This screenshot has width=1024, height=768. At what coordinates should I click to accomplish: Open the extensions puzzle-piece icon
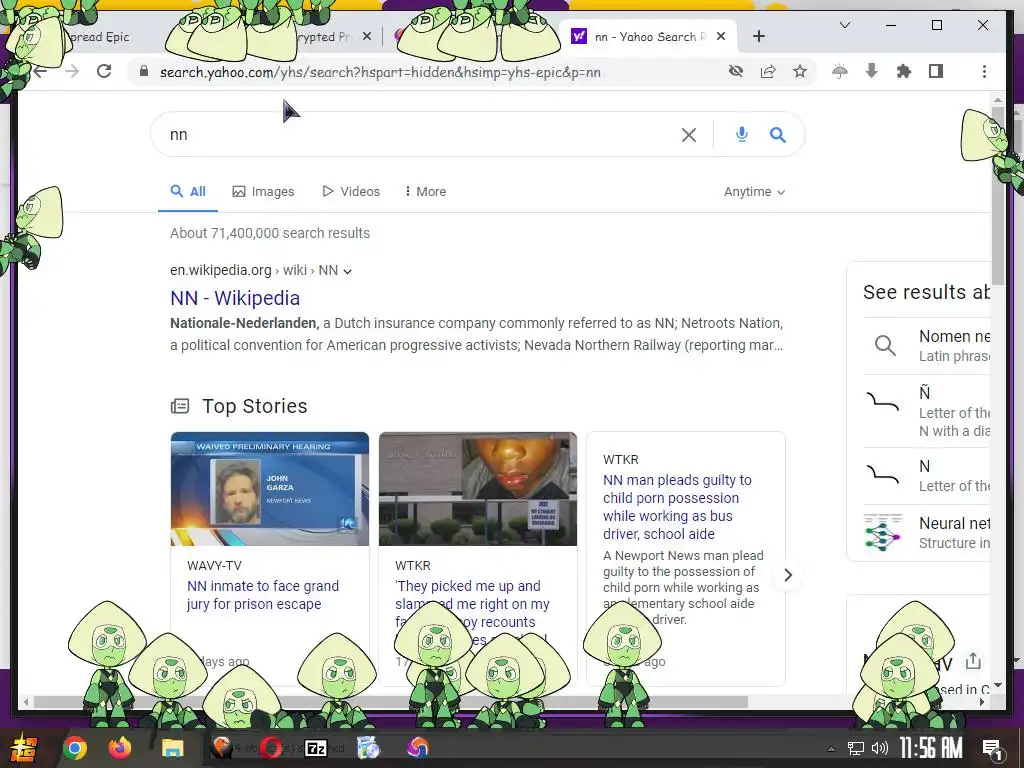tap(904, 71)
